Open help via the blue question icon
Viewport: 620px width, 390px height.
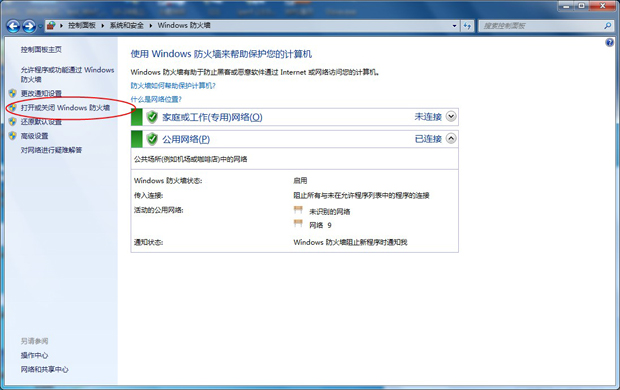tap(609, 42)
